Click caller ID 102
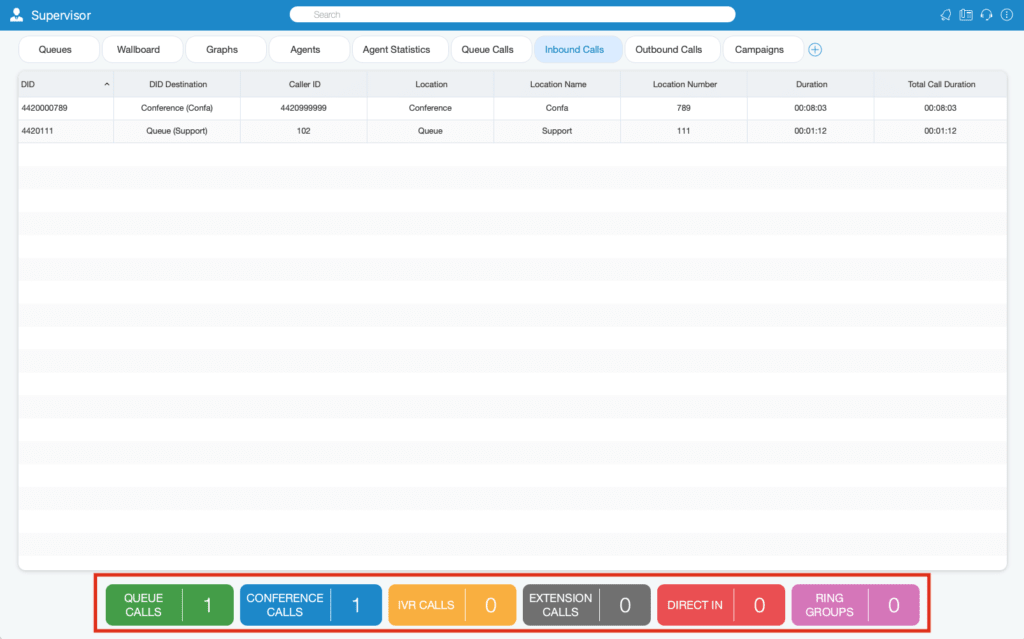 click(304, 131)
